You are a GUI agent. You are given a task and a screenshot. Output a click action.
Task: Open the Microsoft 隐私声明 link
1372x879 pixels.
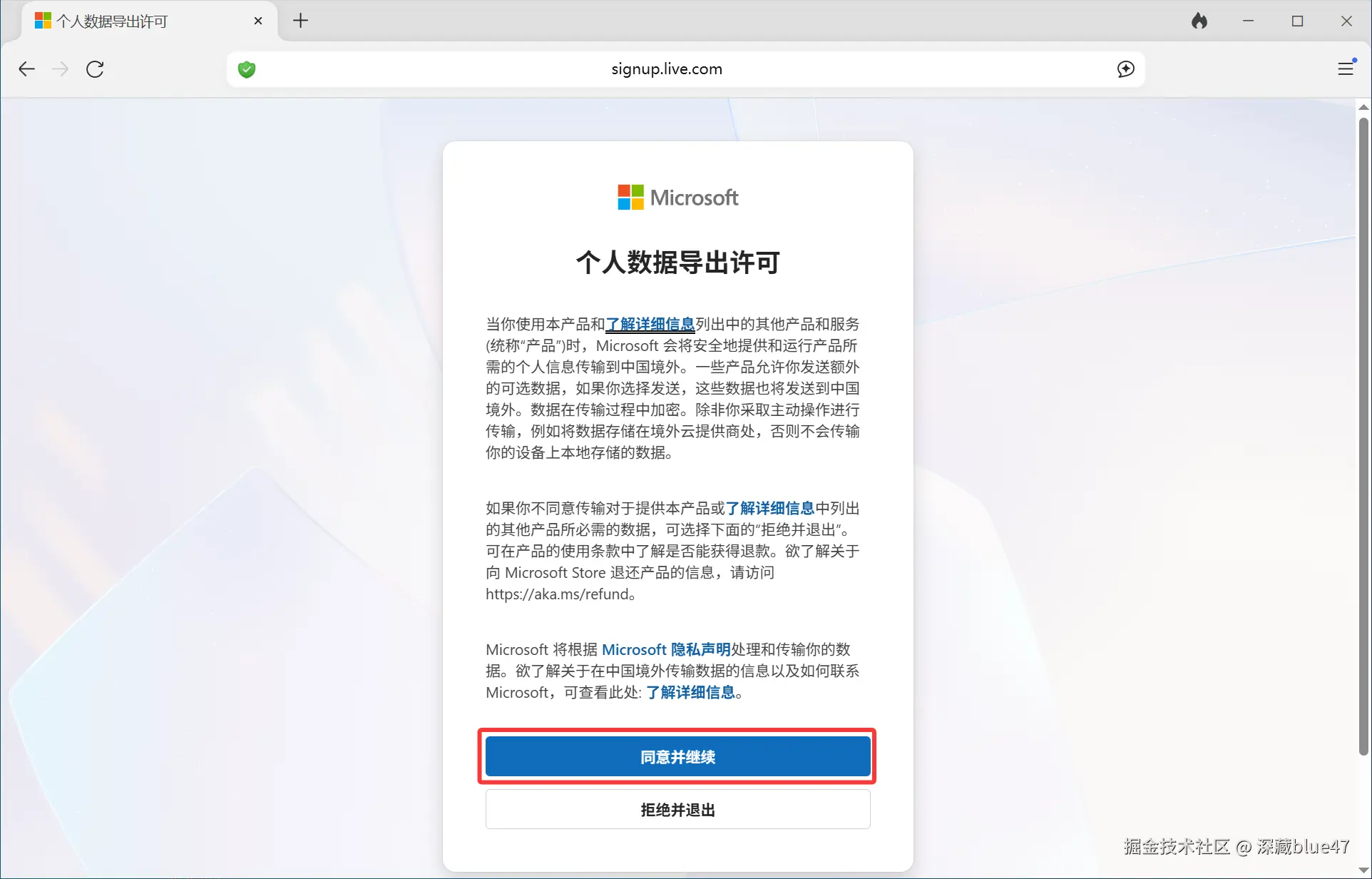[666, 650]
